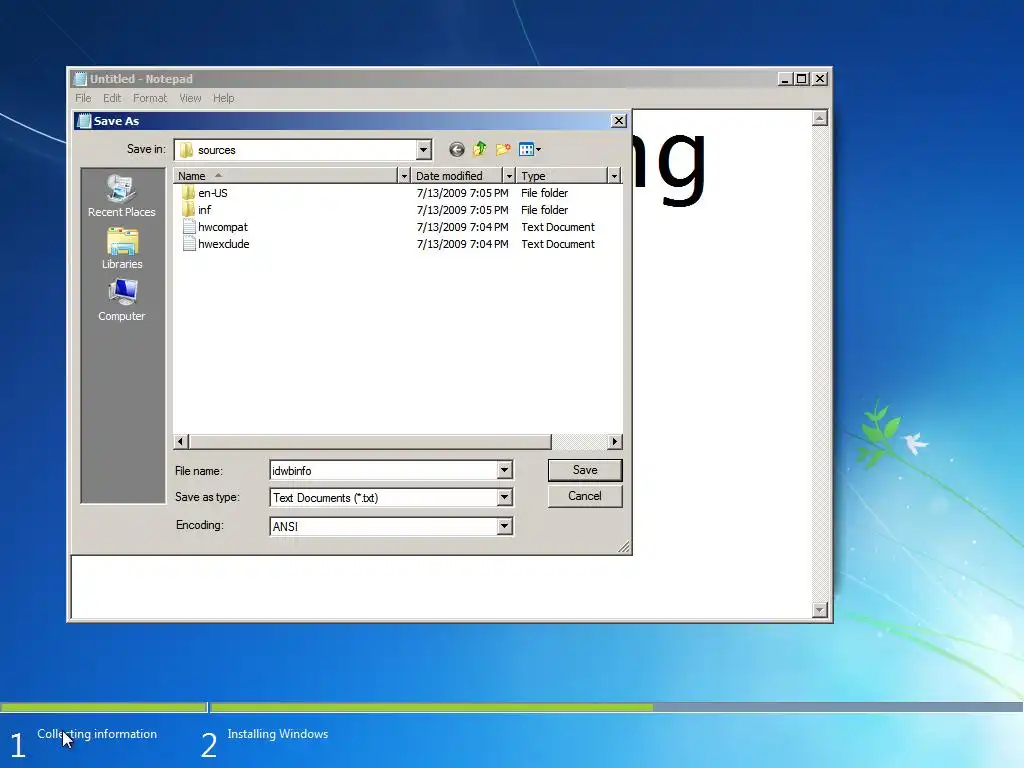
Task: Open the Help menu in Notepad
Action: [223, 98]
